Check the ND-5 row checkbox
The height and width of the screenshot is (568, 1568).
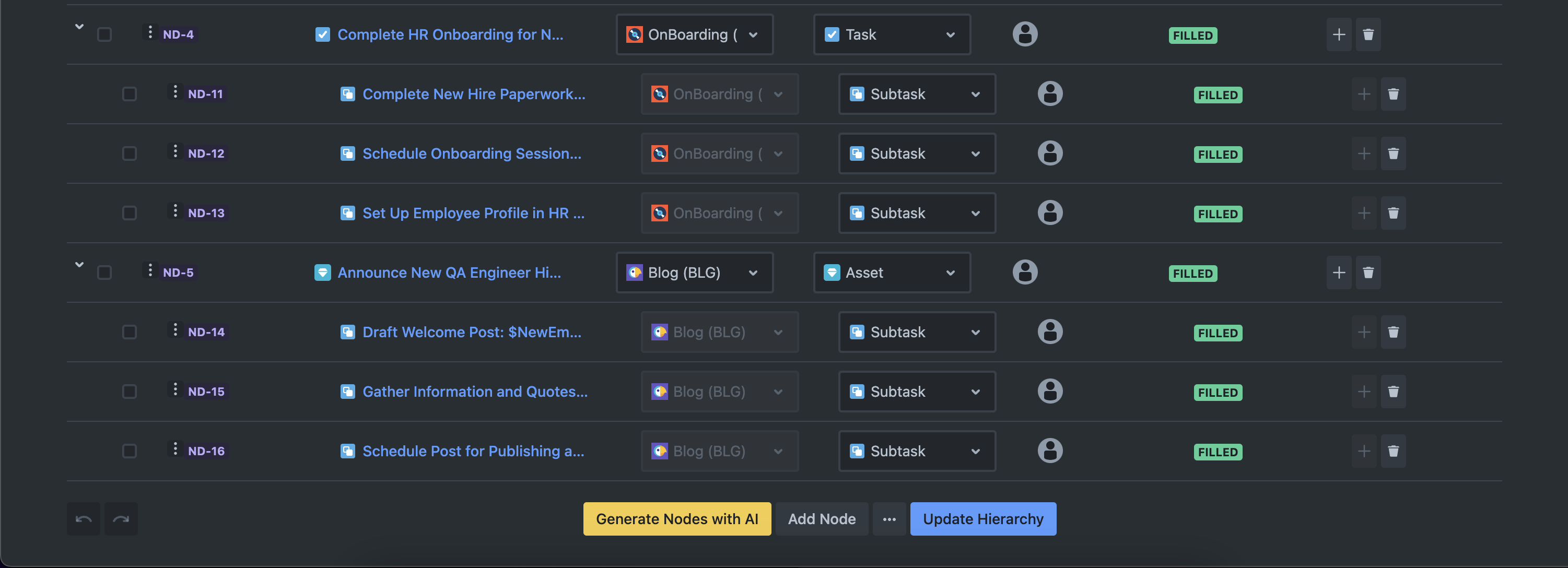coord(104,273)
